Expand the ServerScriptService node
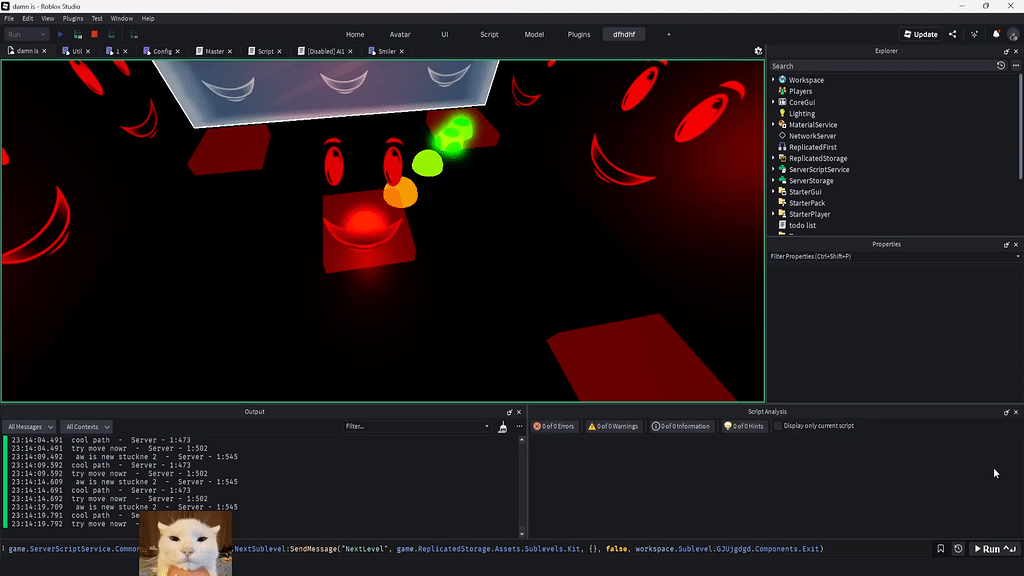1024x576 pixels. 774,169
